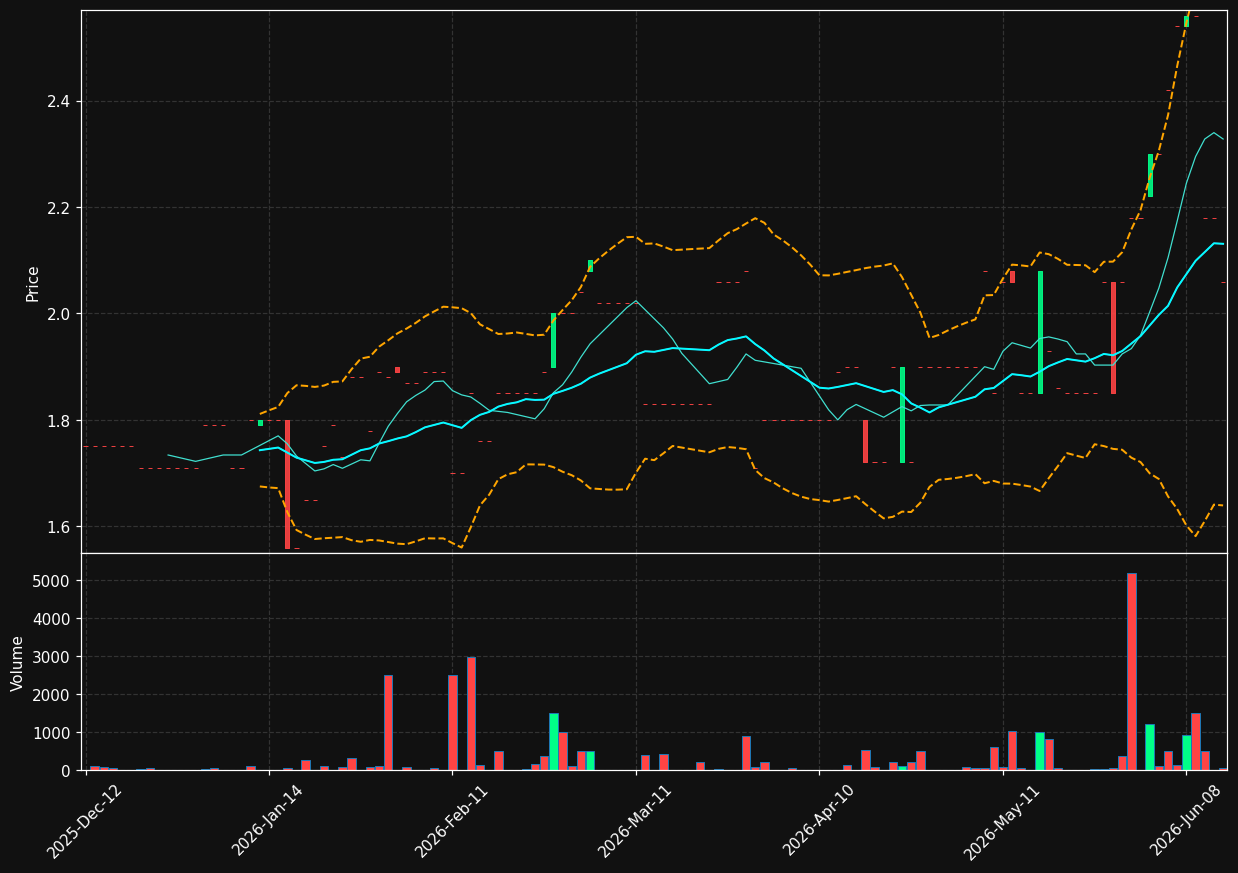Click the 2026-Mar-11 date label
1238x873 pixels.
[635, 821]
